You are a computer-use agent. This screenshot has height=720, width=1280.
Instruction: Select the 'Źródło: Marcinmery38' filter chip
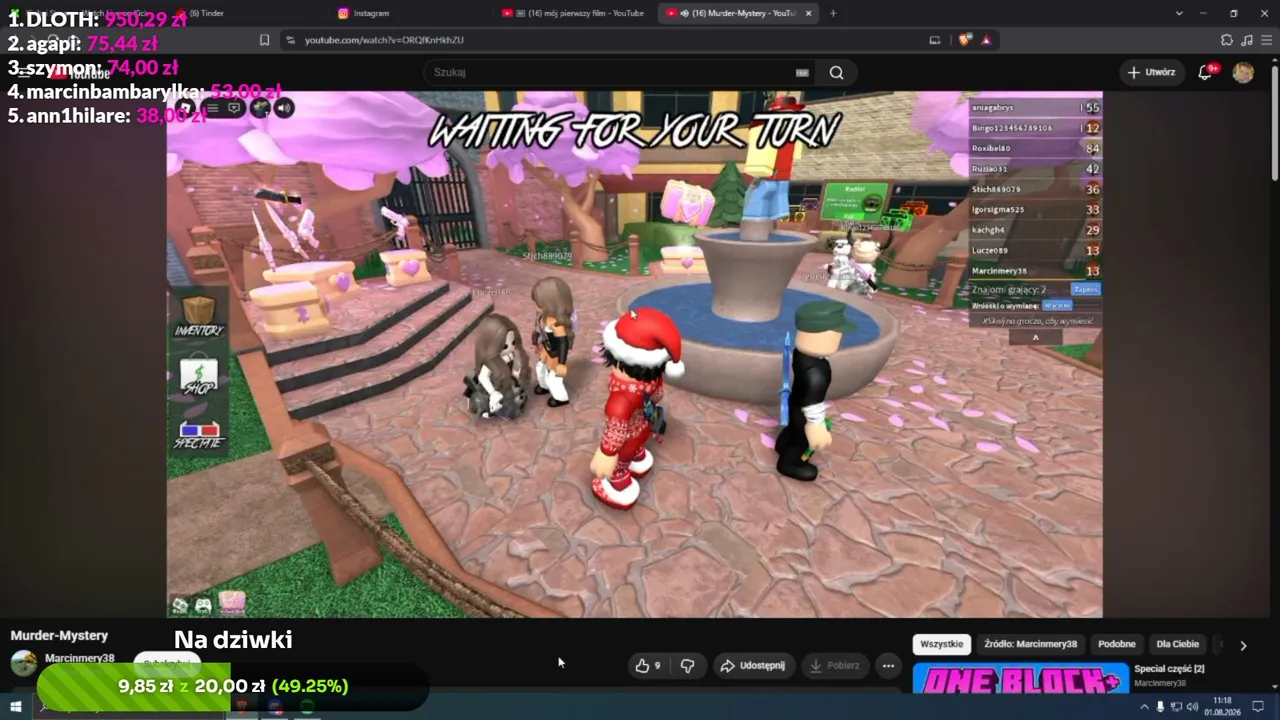coord(1030,644)
